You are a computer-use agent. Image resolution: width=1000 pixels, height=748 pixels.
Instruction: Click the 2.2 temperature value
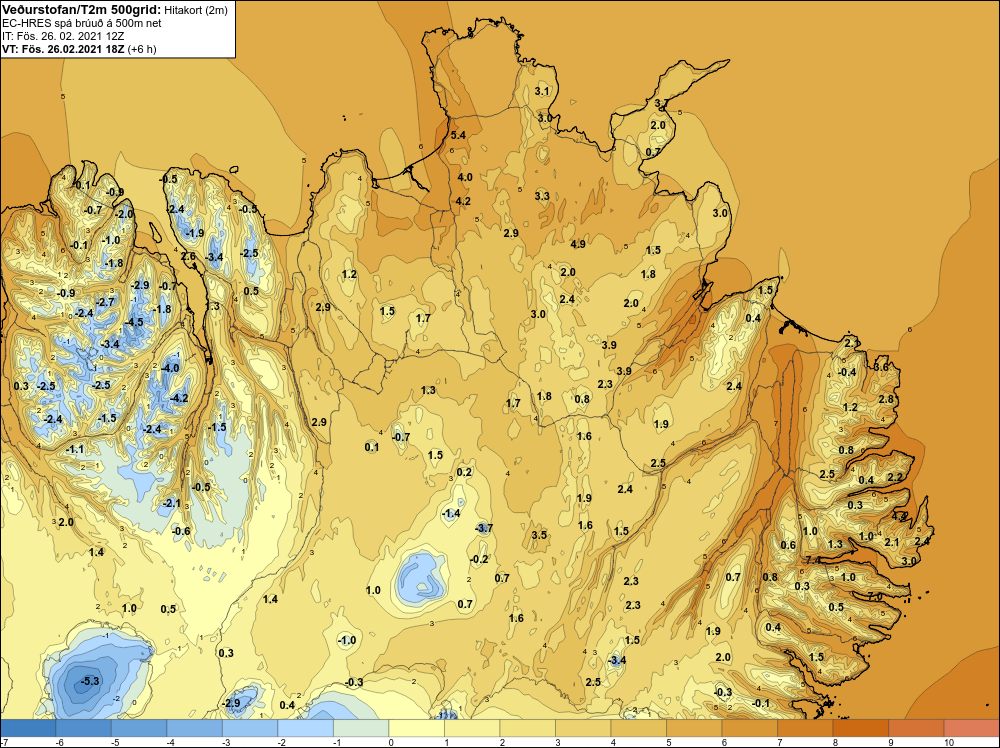coord(895,477)
